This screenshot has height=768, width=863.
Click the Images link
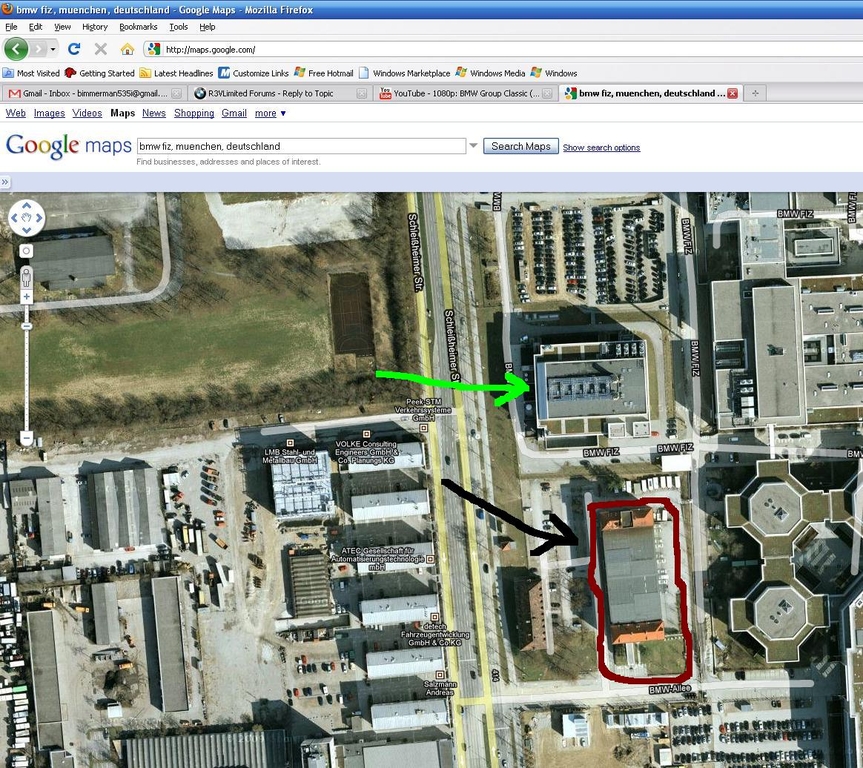49,113
